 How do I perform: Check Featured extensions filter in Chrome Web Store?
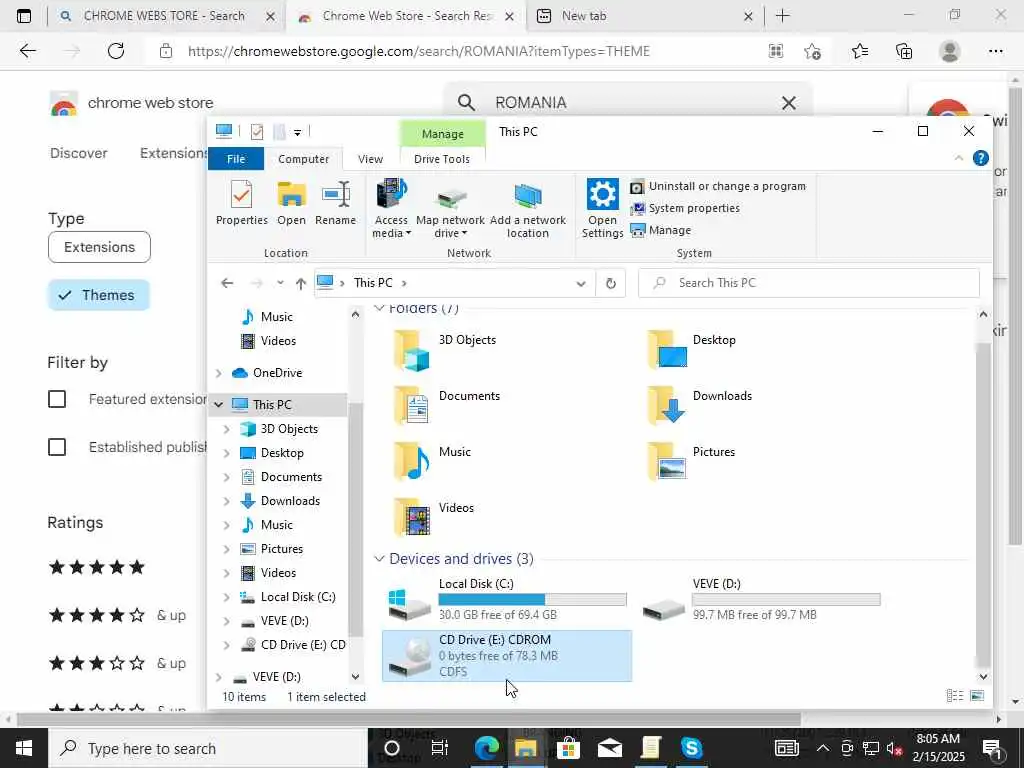[57, 399]
